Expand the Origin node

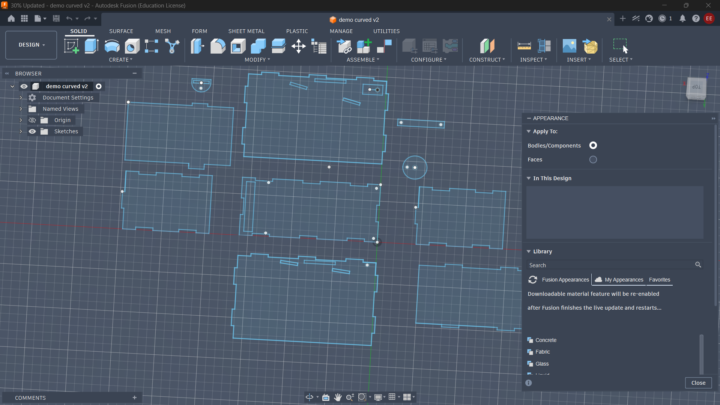click(x=21, y=120)
